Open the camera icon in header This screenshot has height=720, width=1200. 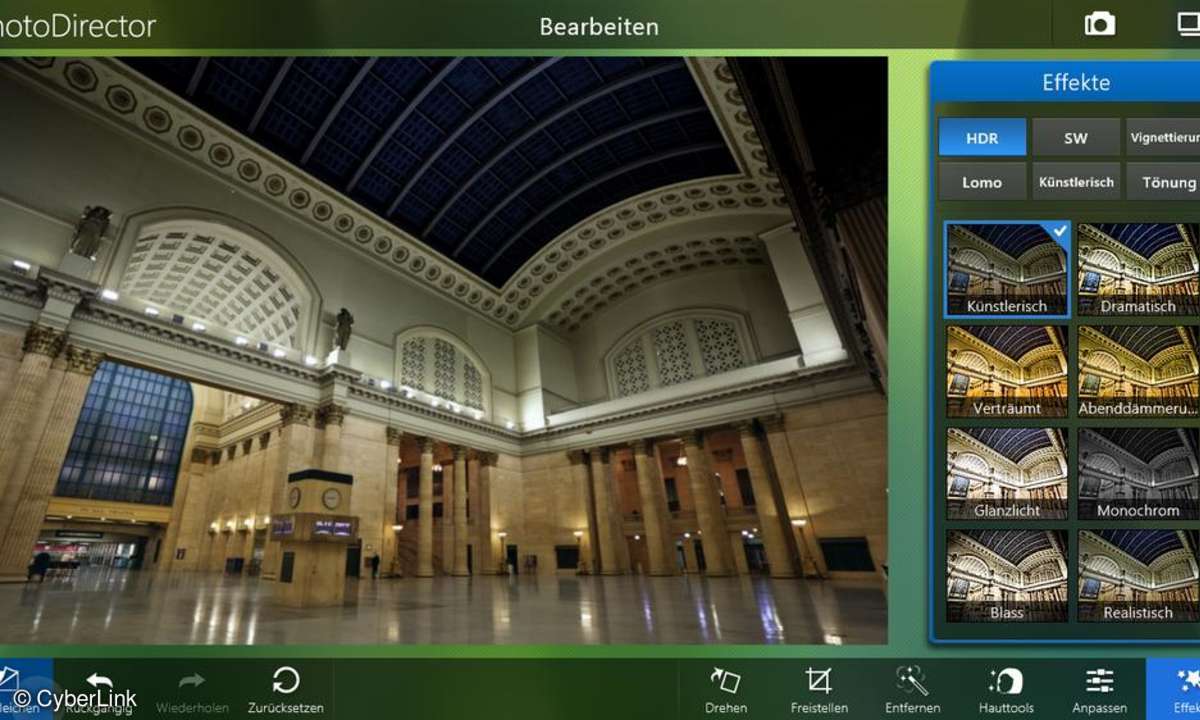1099,25
